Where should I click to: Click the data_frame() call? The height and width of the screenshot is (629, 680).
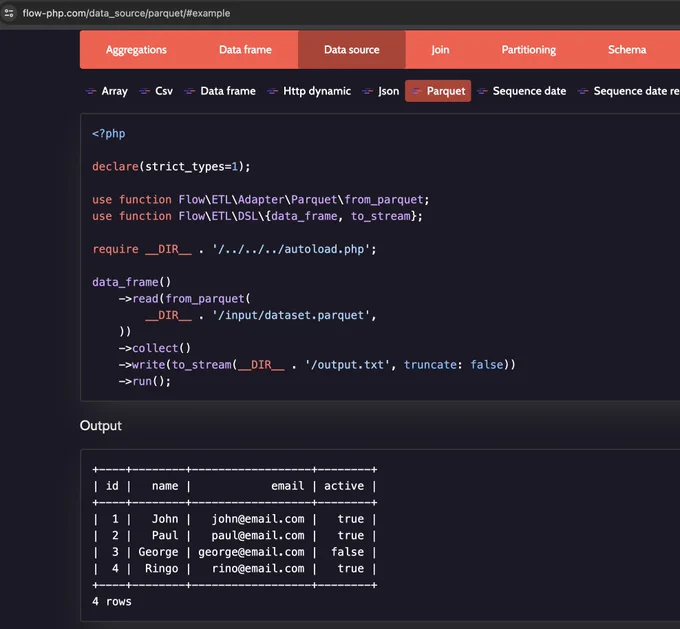[x=132, y=282]
